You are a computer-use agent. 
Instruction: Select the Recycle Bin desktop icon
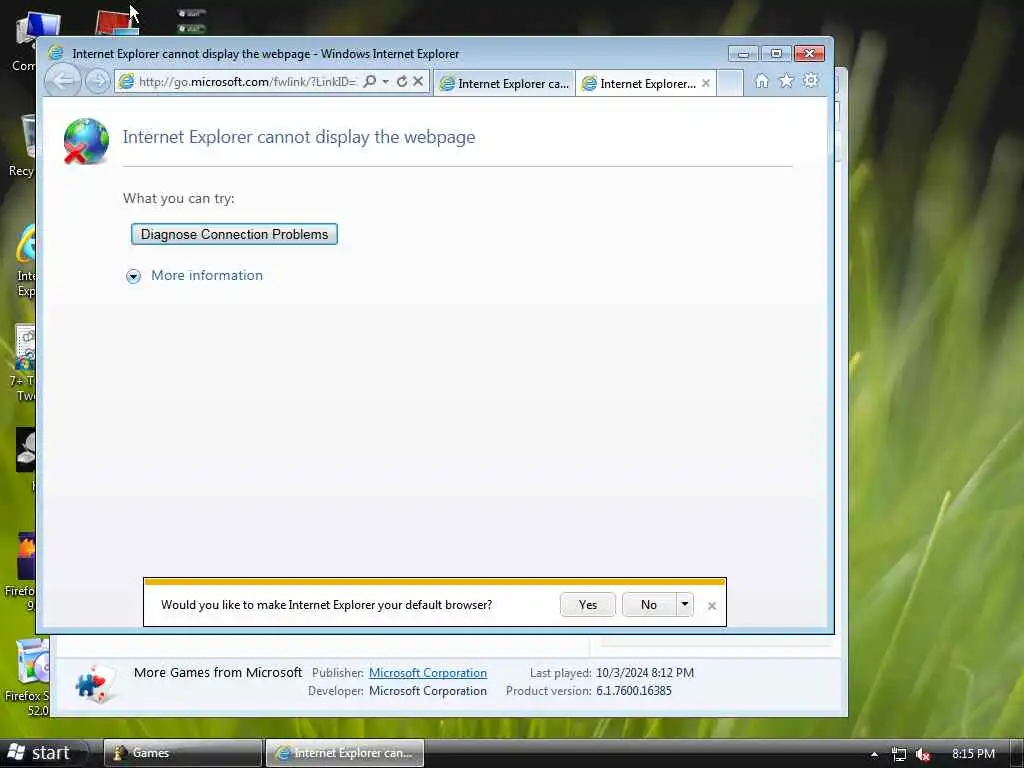[23, 145]
